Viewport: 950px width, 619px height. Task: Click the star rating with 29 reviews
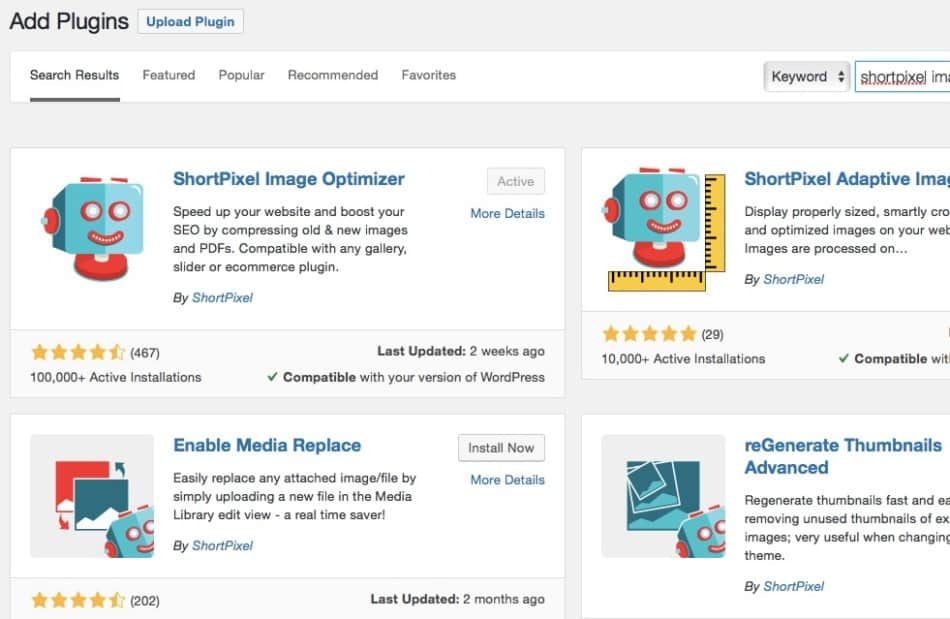click(x=649, y=334)
